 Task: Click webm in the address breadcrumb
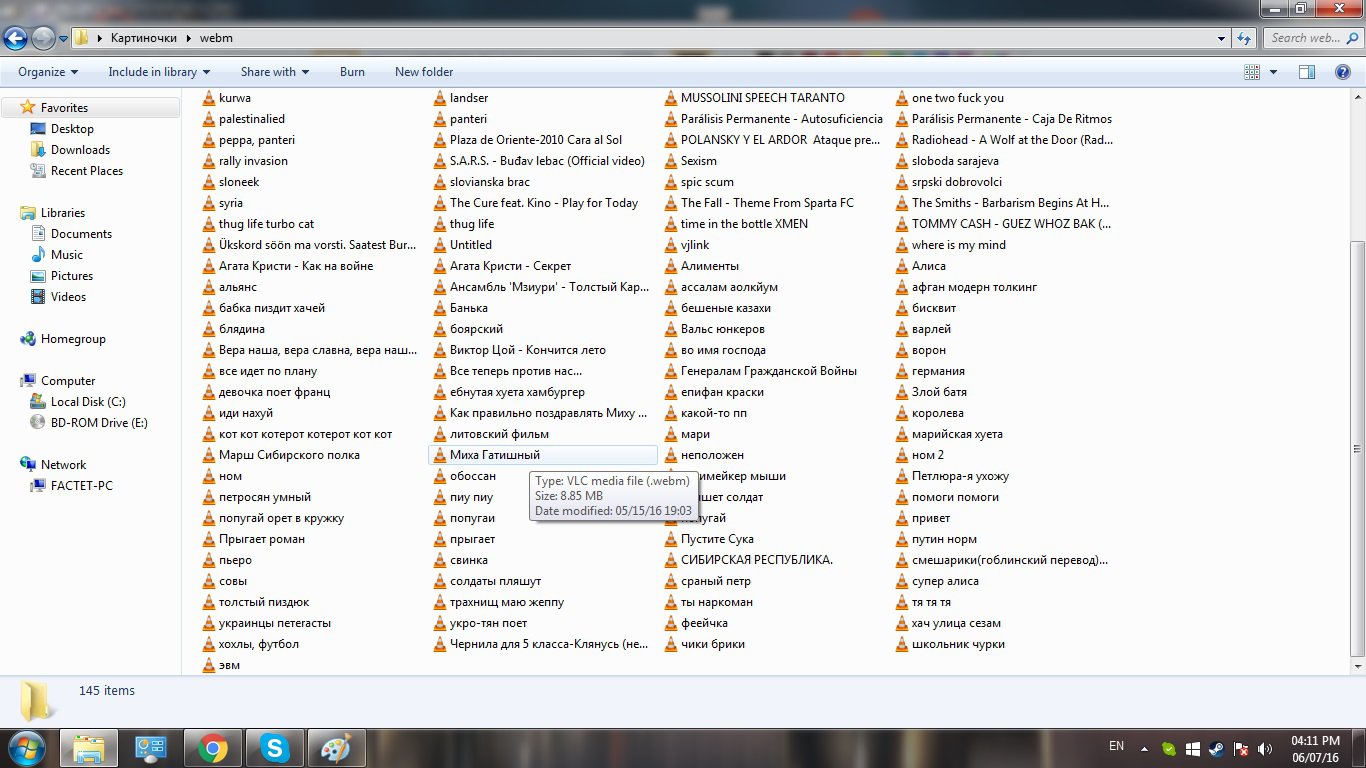click(215, 39)
